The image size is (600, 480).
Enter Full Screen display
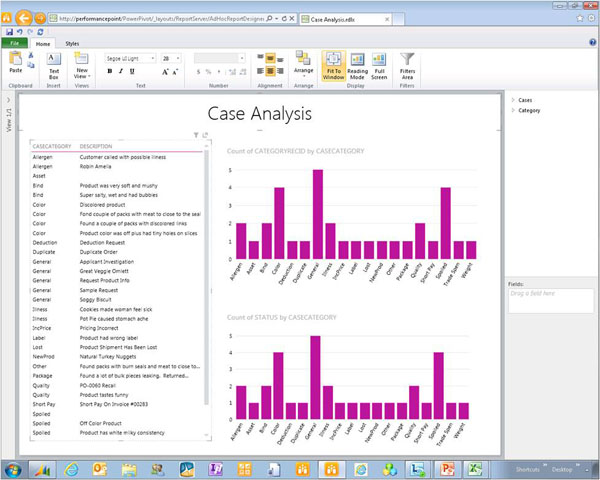[381, 66]
